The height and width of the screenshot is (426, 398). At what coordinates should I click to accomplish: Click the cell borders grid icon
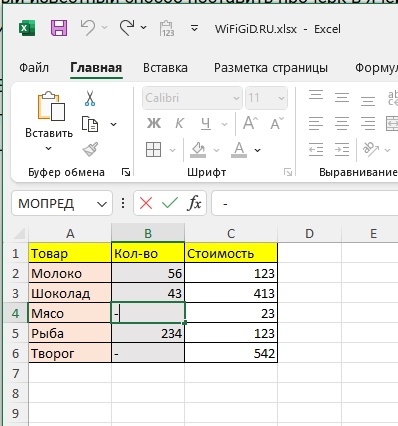(154, 149)
